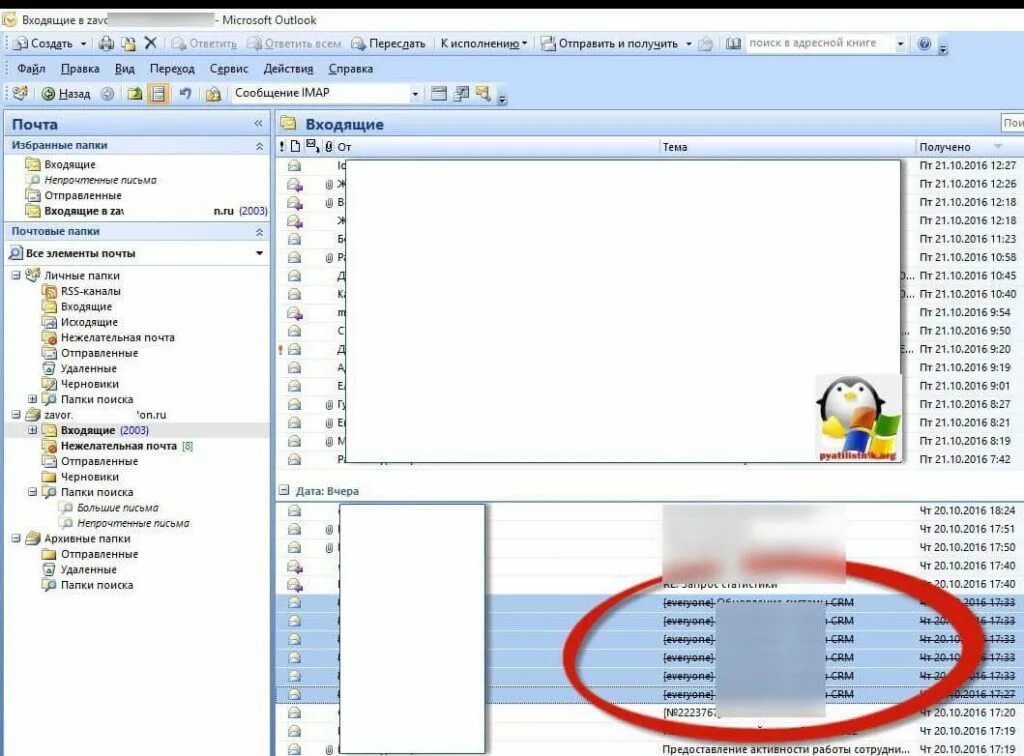Open the Файл menu
The image size is (1024, 756).
click(31, 69)
